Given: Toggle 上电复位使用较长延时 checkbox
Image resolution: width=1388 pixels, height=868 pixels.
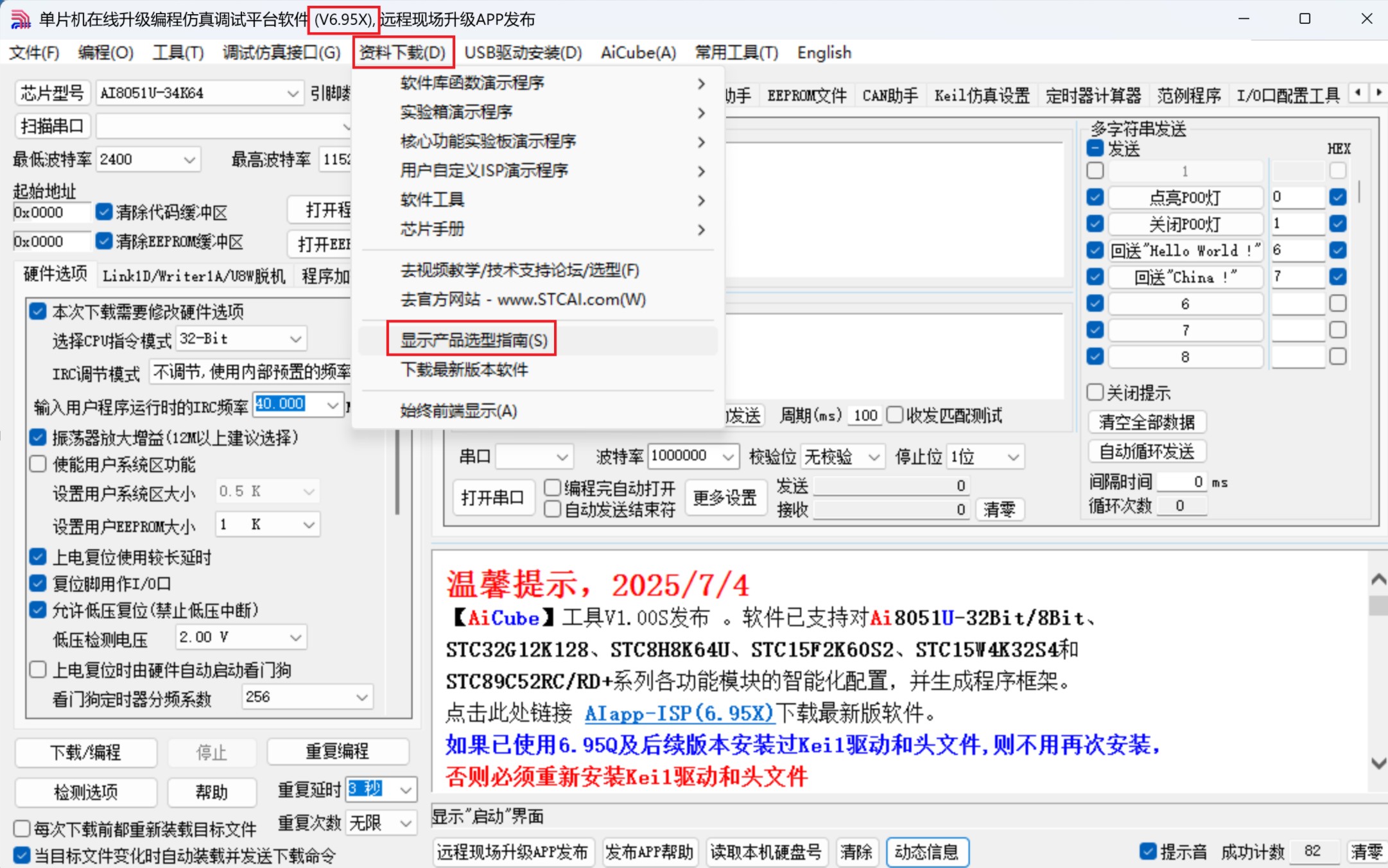Looking at the screenshot, I should click(x=38, y=557).
